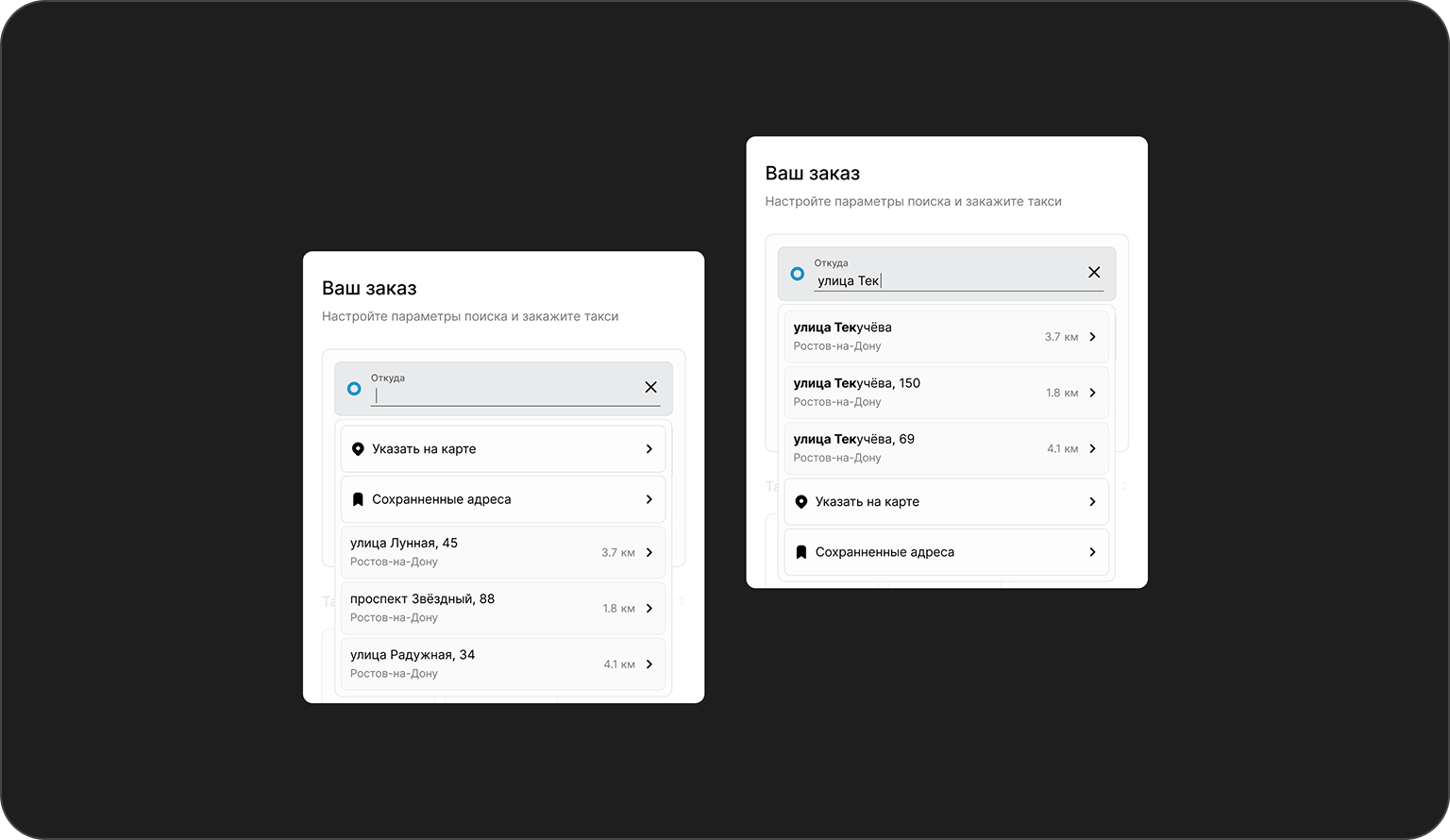The width and height of the screenshot is (1450, 840).
Task: Pick the first suggestion улица Текучёва
Action: click(946, 337)
